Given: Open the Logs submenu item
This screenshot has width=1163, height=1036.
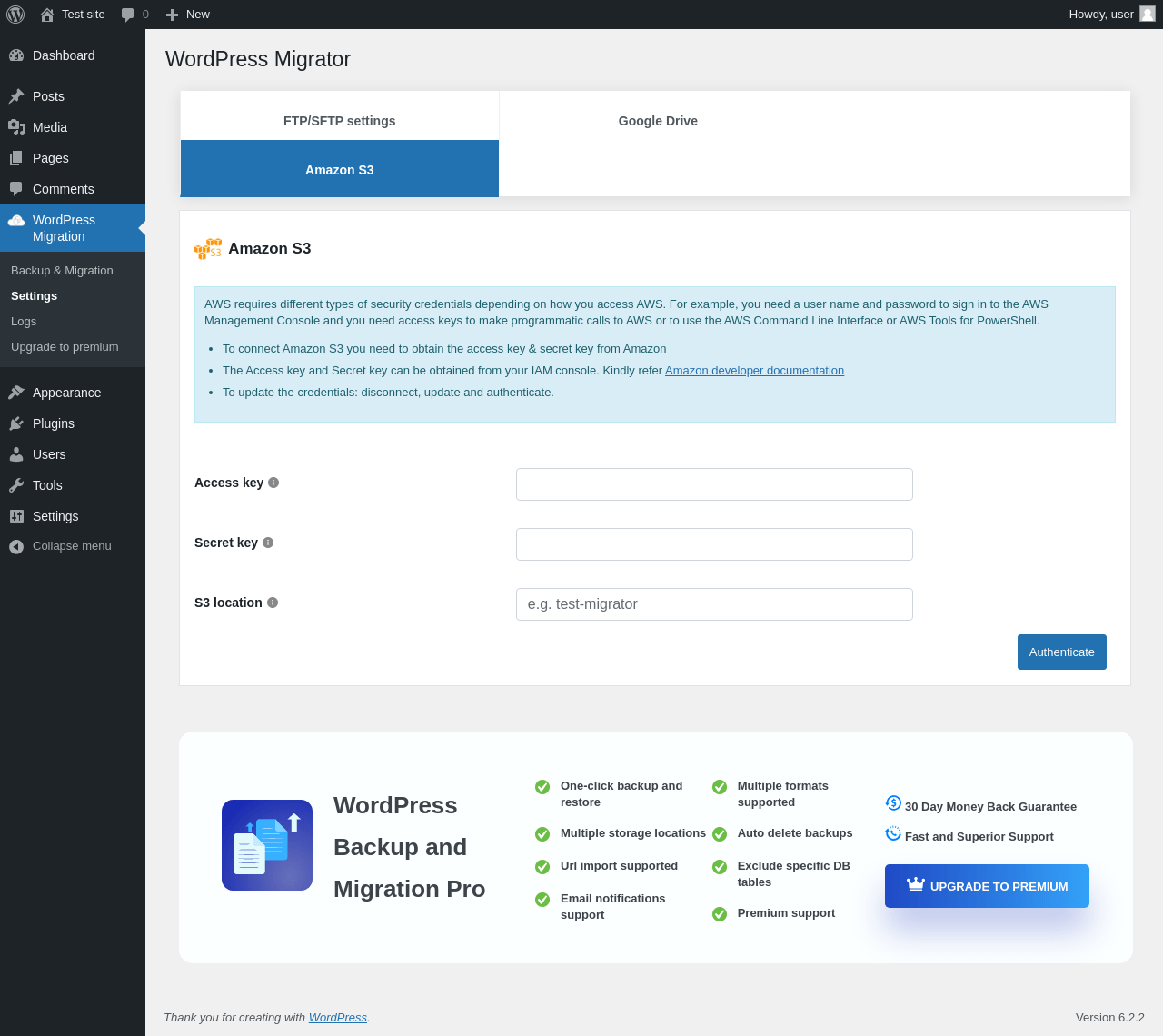Looking at the screenshot, I should [x=24, y=322].
